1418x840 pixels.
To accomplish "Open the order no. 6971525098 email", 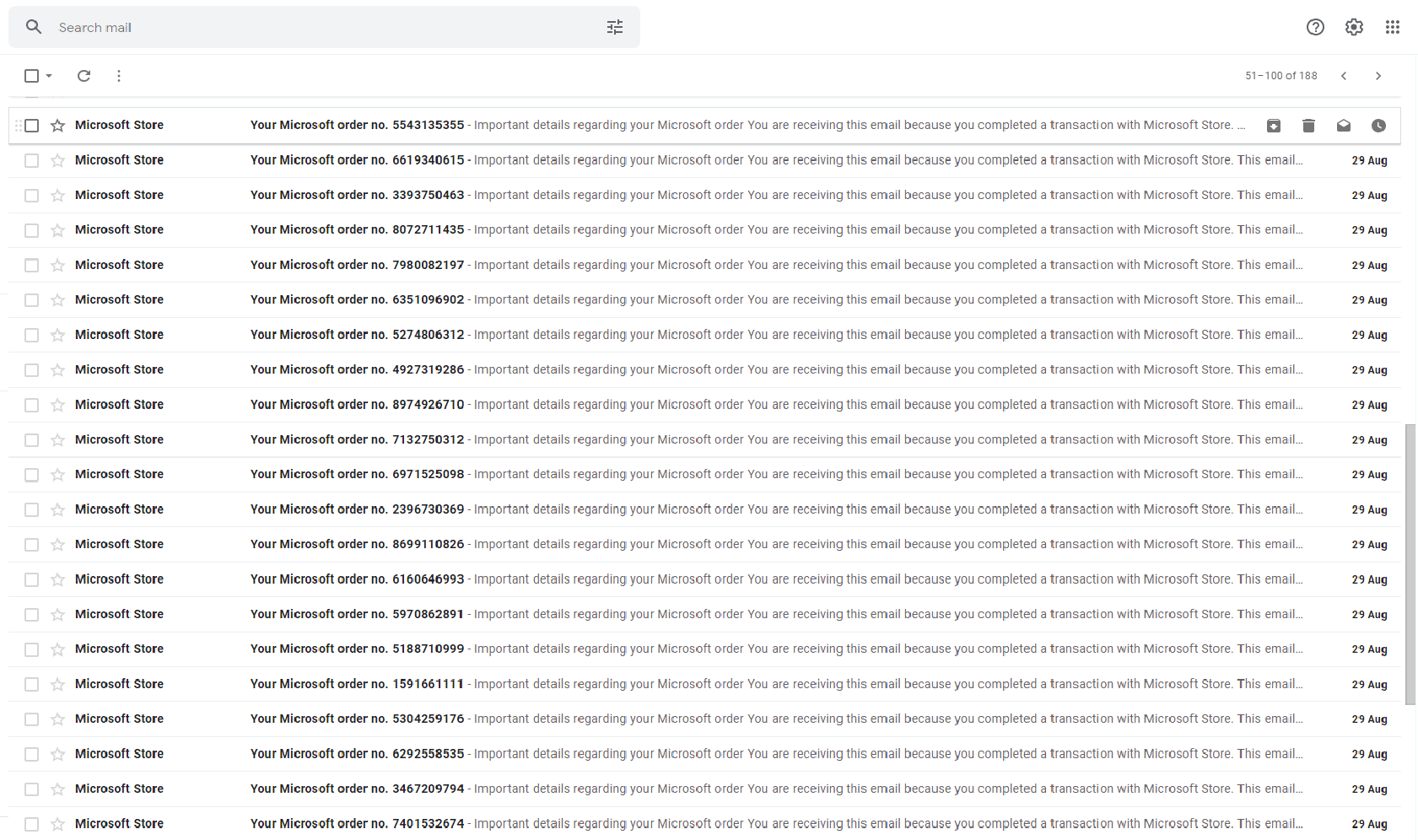I will click(x=704, y=475).
